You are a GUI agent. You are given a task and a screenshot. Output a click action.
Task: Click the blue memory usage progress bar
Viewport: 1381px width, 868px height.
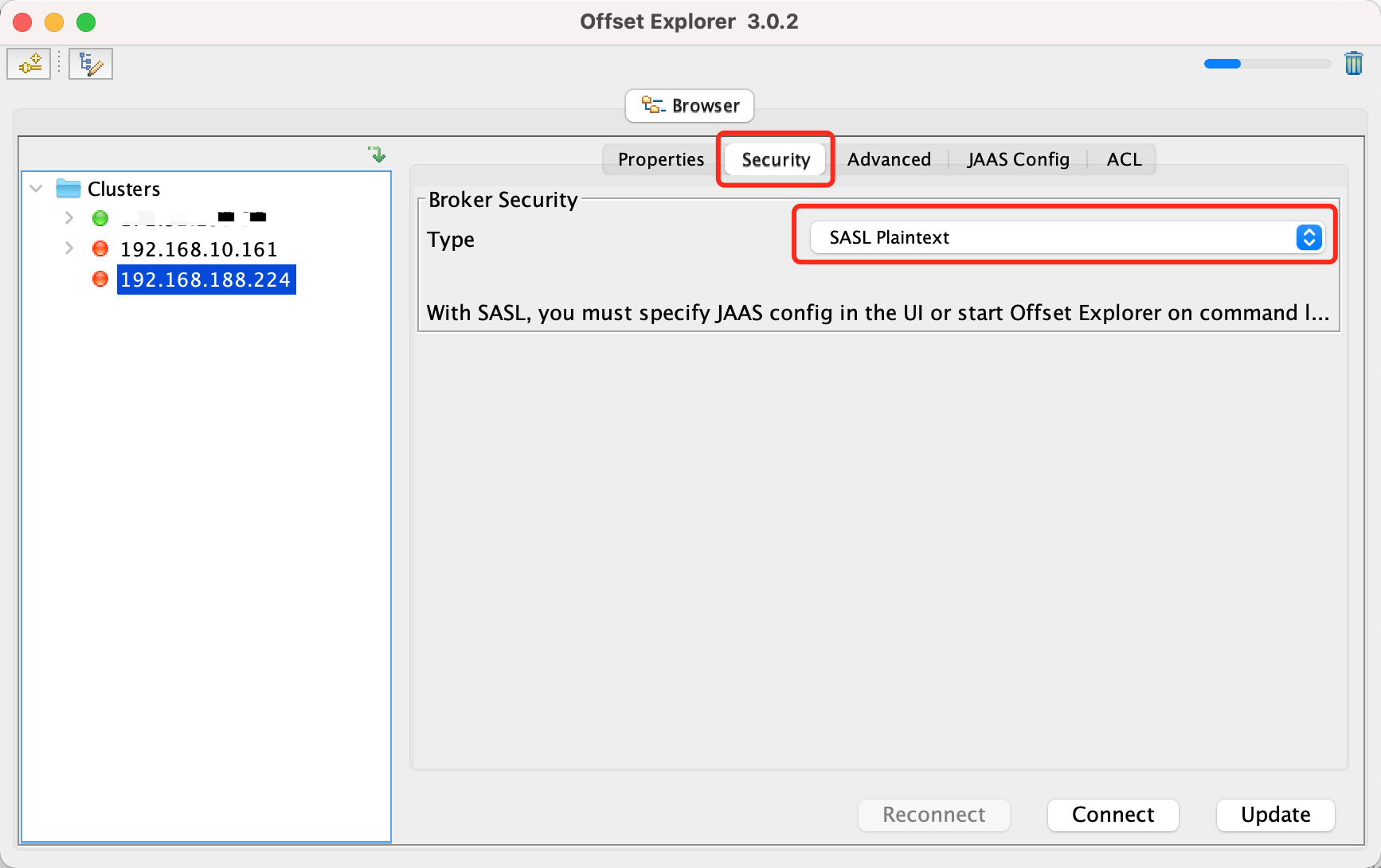coord(1267,64)
